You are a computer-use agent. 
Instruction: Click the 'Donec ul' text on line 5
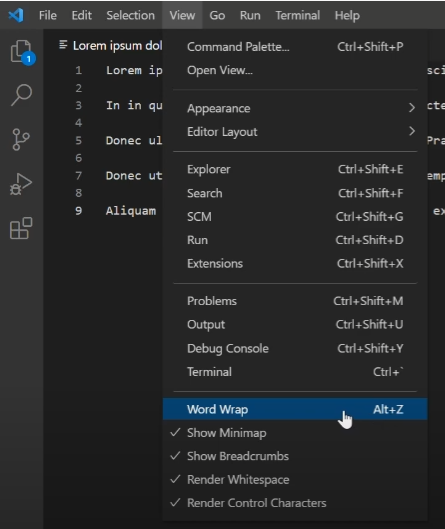[x=134, y=140]
